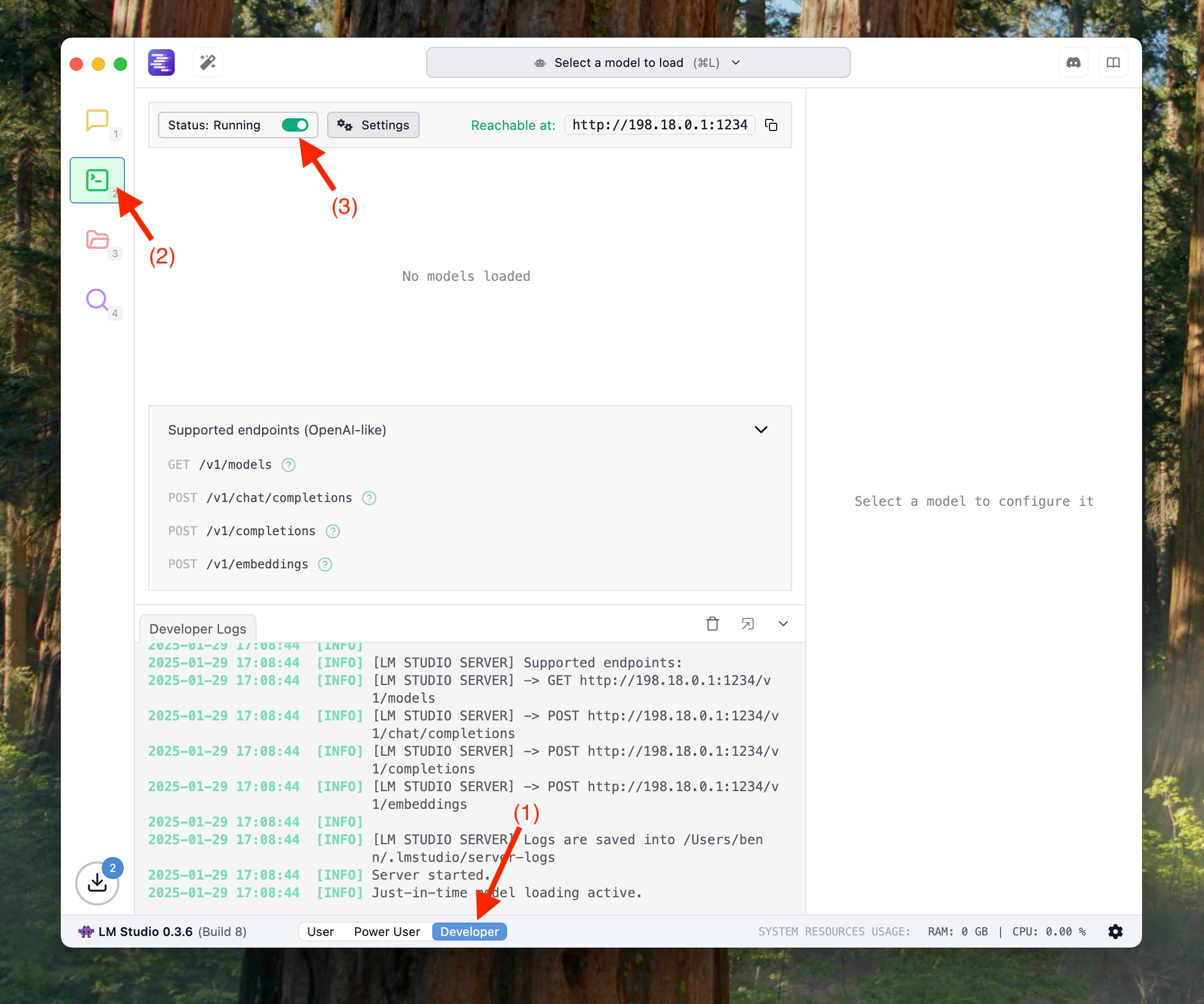Copy the server address to clipboard
Viewport: 1204px width, 1004px height.
pyautogui.click(x=771, y=125)
